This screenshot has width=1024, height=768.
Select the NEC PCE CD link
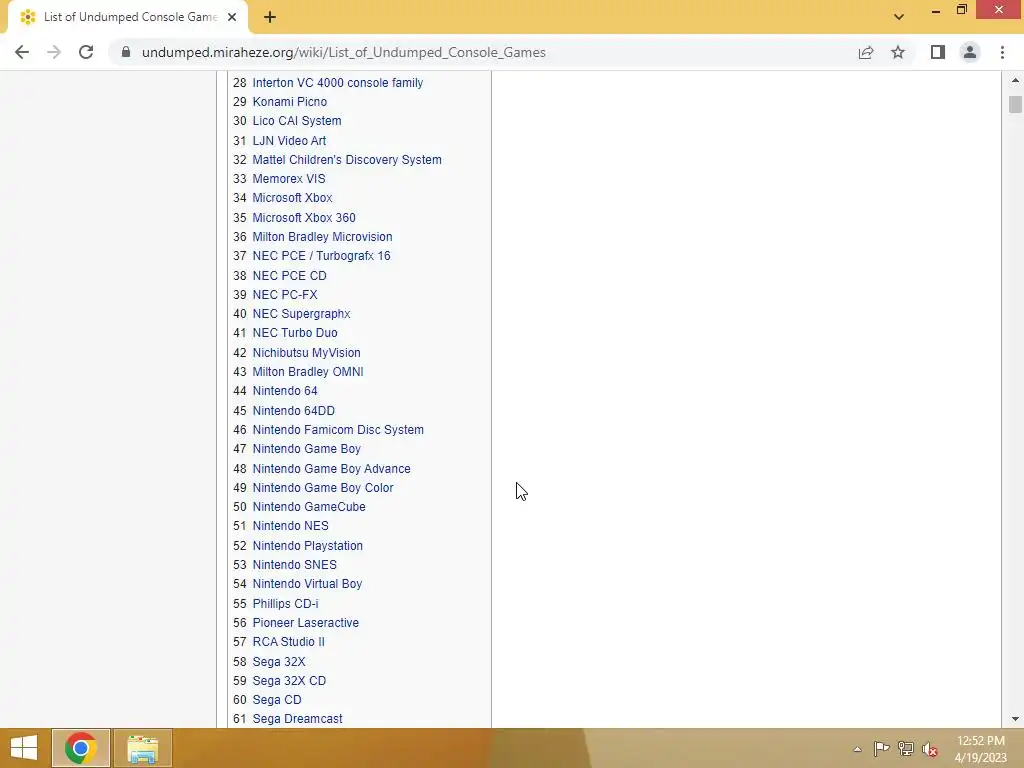[x=289, y=276]
